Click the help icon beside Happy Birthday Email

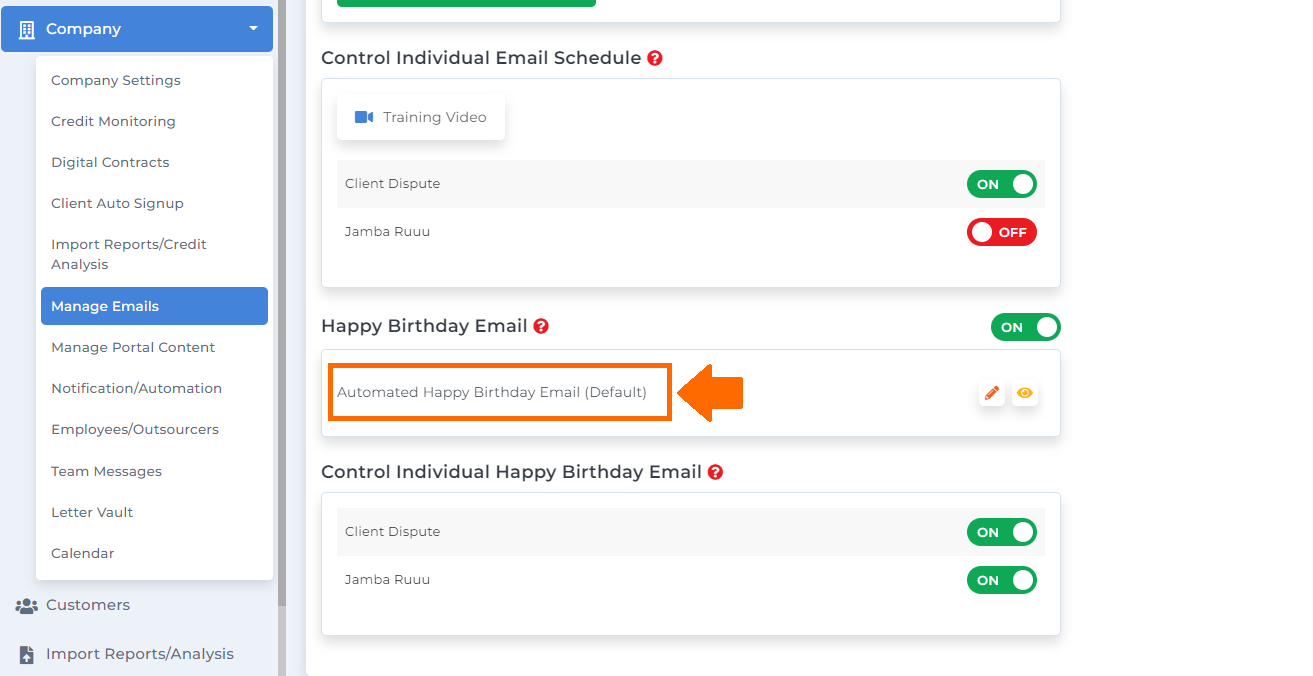(541, 326)
